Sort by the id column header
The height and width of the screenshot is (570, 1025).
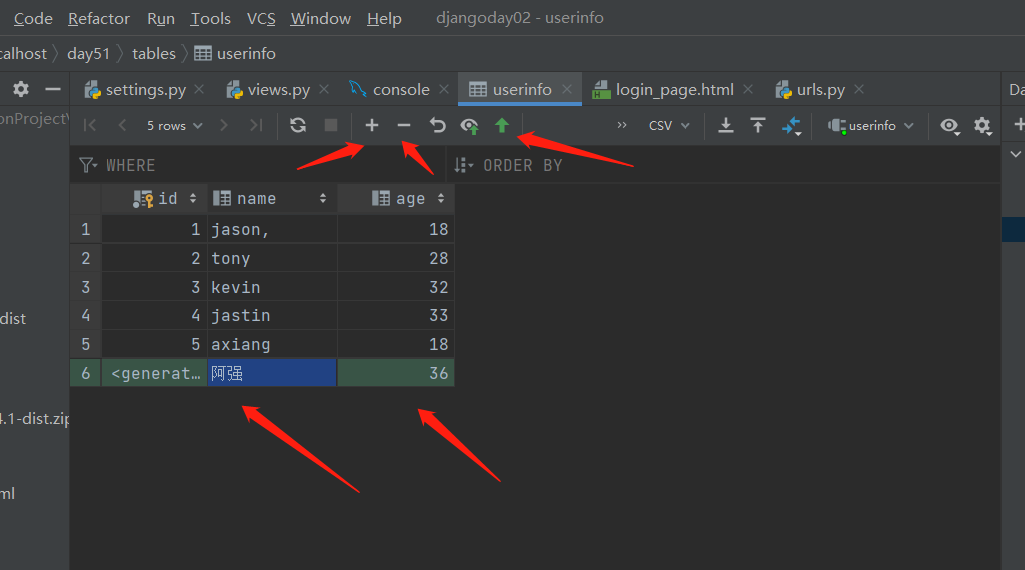pos(154,199)
